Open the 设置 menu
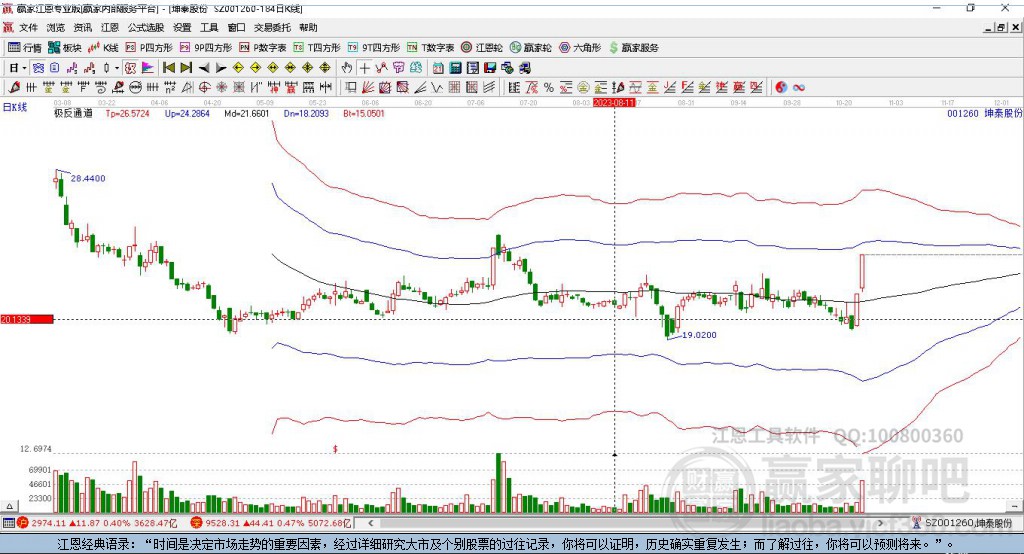 [182, 27]
